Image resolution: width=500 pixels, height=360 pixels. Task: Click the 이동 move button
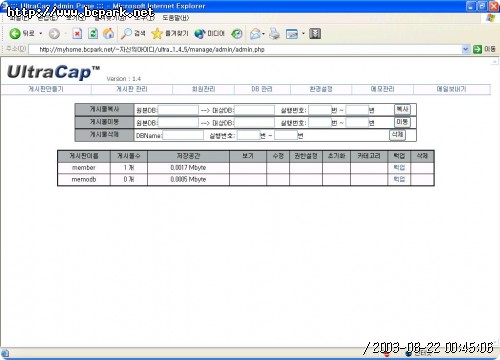click(402, 122)
